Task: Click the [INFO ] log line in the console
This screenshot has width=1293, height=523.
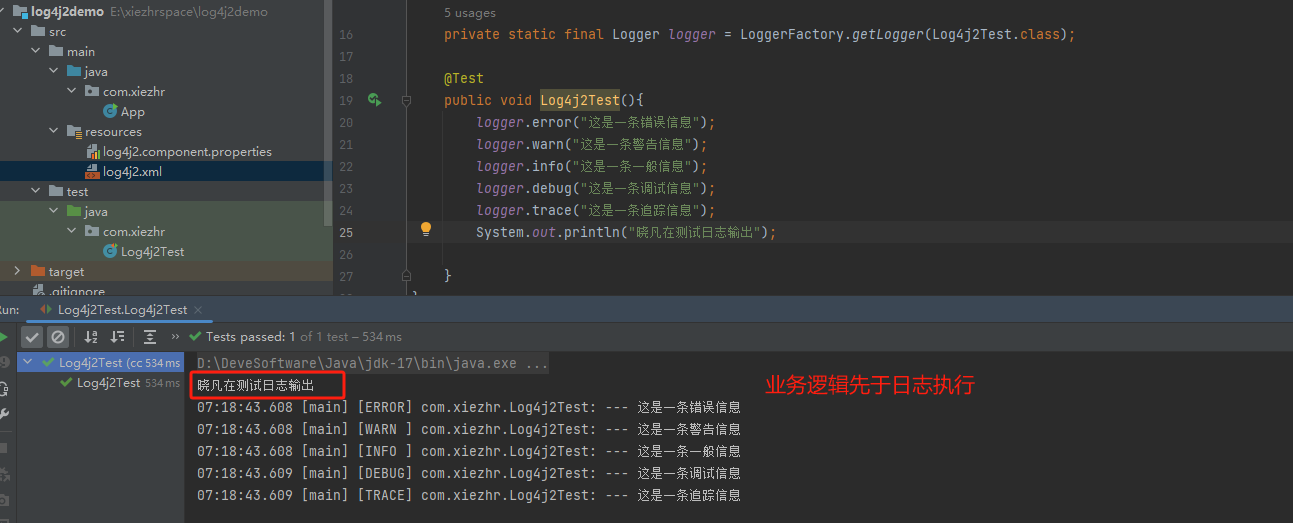Action: click(x=468, y=451)
